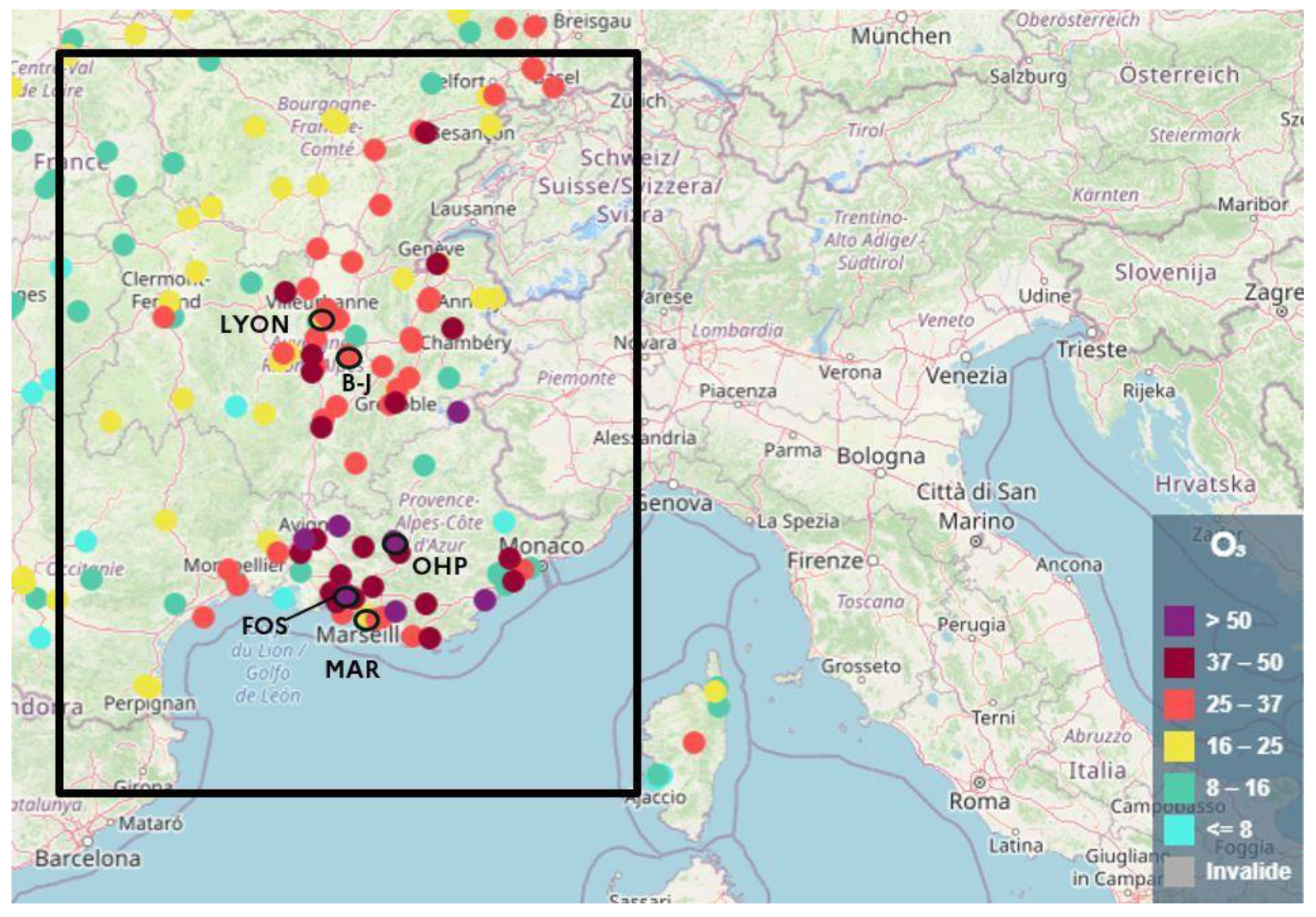The image size is (1316, 917).
Task: Click the red station marker in central Corsica
Action: coord(694,743)
